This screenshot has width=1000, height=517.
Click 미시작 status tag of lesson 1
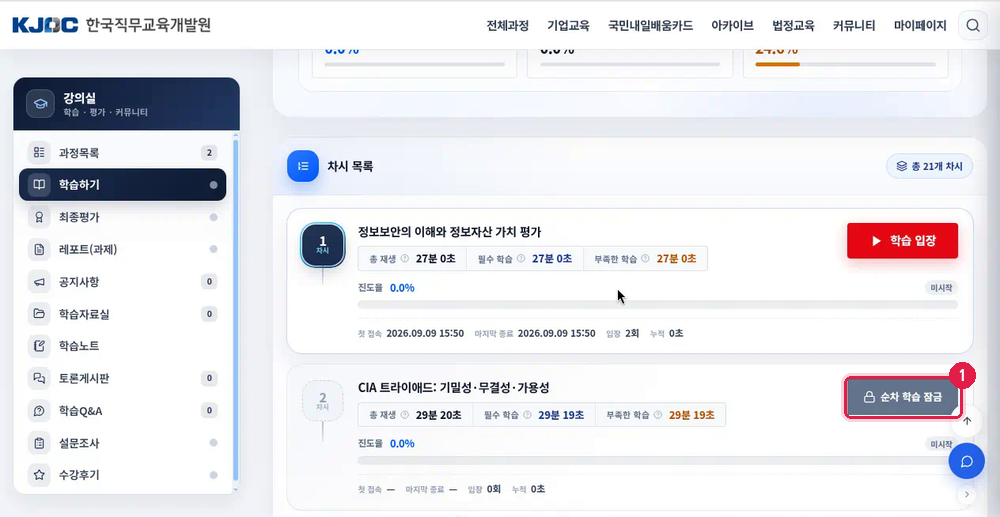[x=941, y=288]
